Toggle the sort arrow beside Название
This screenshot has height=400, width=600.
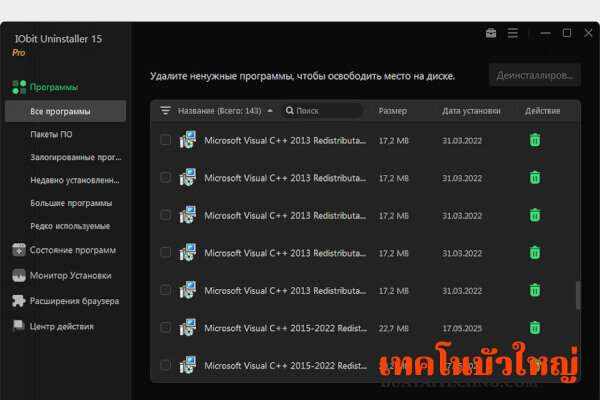pos(270,111)
